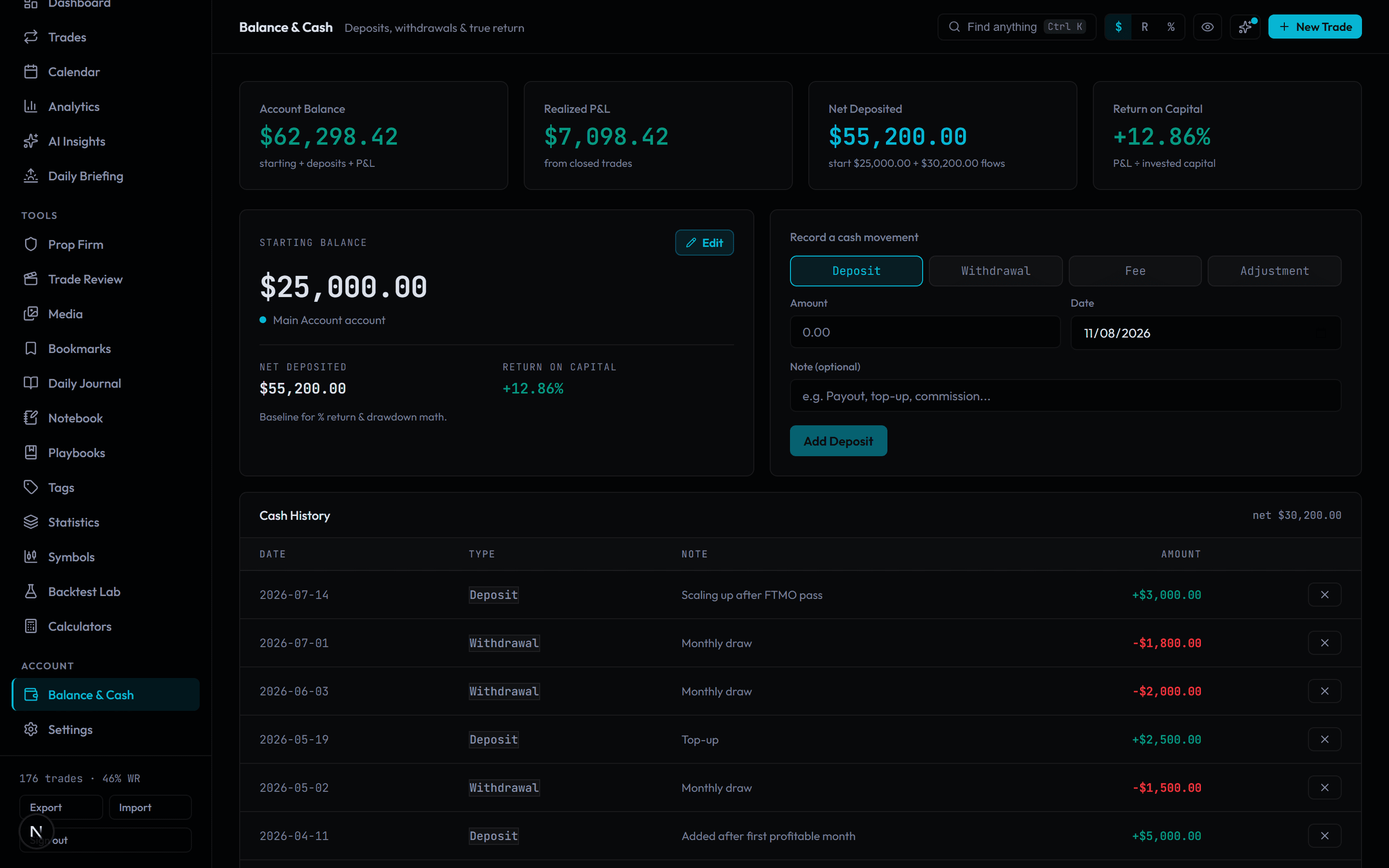This screenshot has width=1389, height=868.
Task: Click the 2026-05-19 date cell
Action: coord(294,739)
